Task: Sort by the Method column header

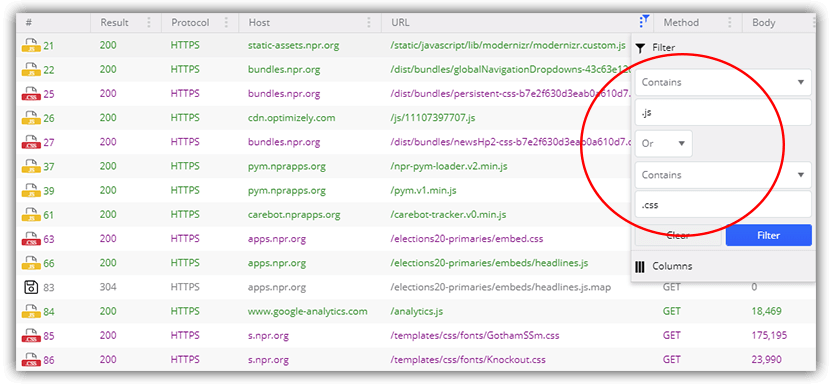Action: point(681,22)
